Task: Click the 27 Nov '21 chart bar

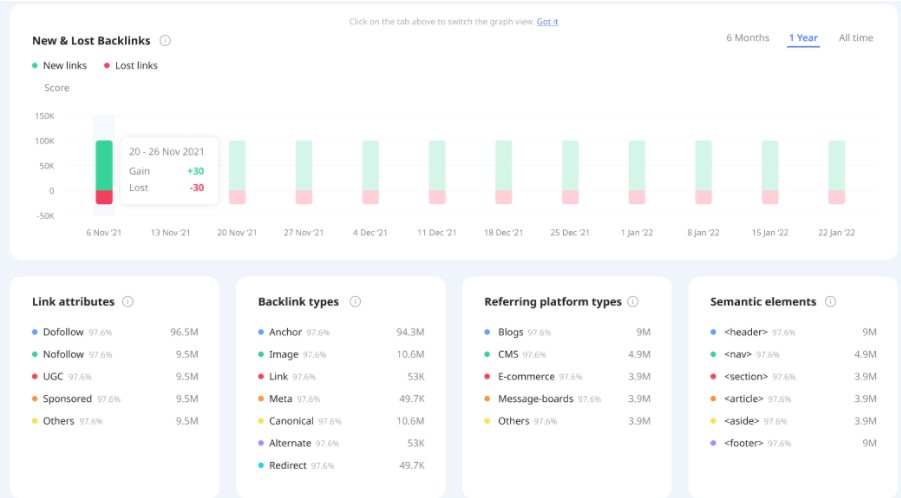Action: (x=304, y=172)
